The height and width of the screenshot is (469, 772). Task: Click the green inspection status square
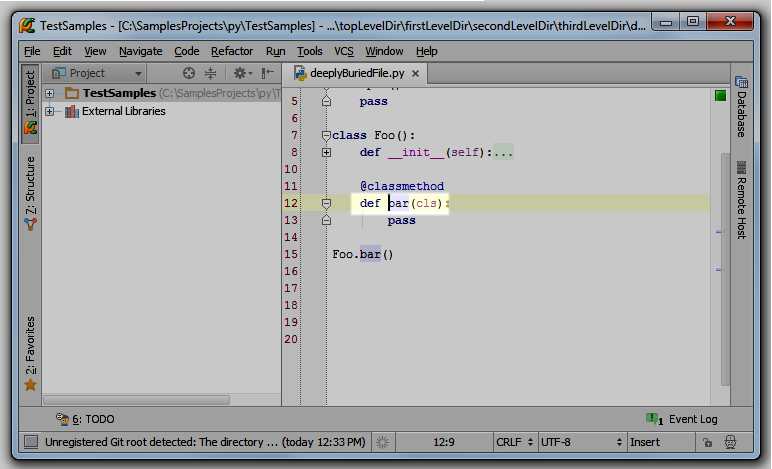tap(720, 95)
